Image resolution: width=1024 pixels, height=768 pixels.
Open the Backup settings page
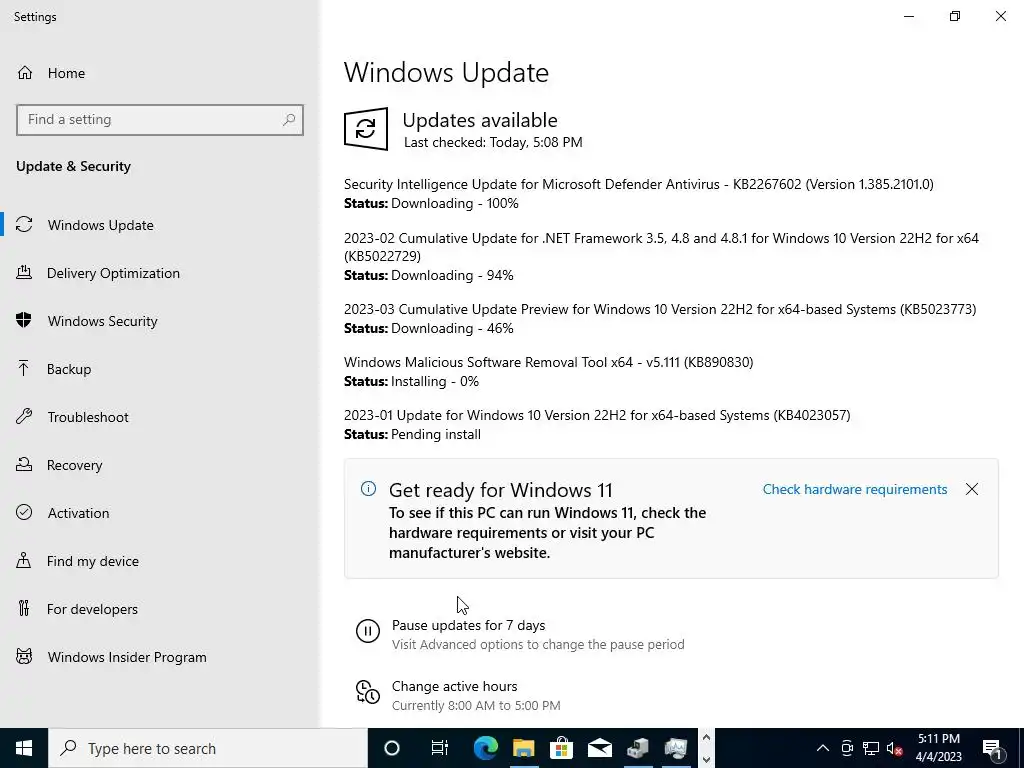click(69, 369)
